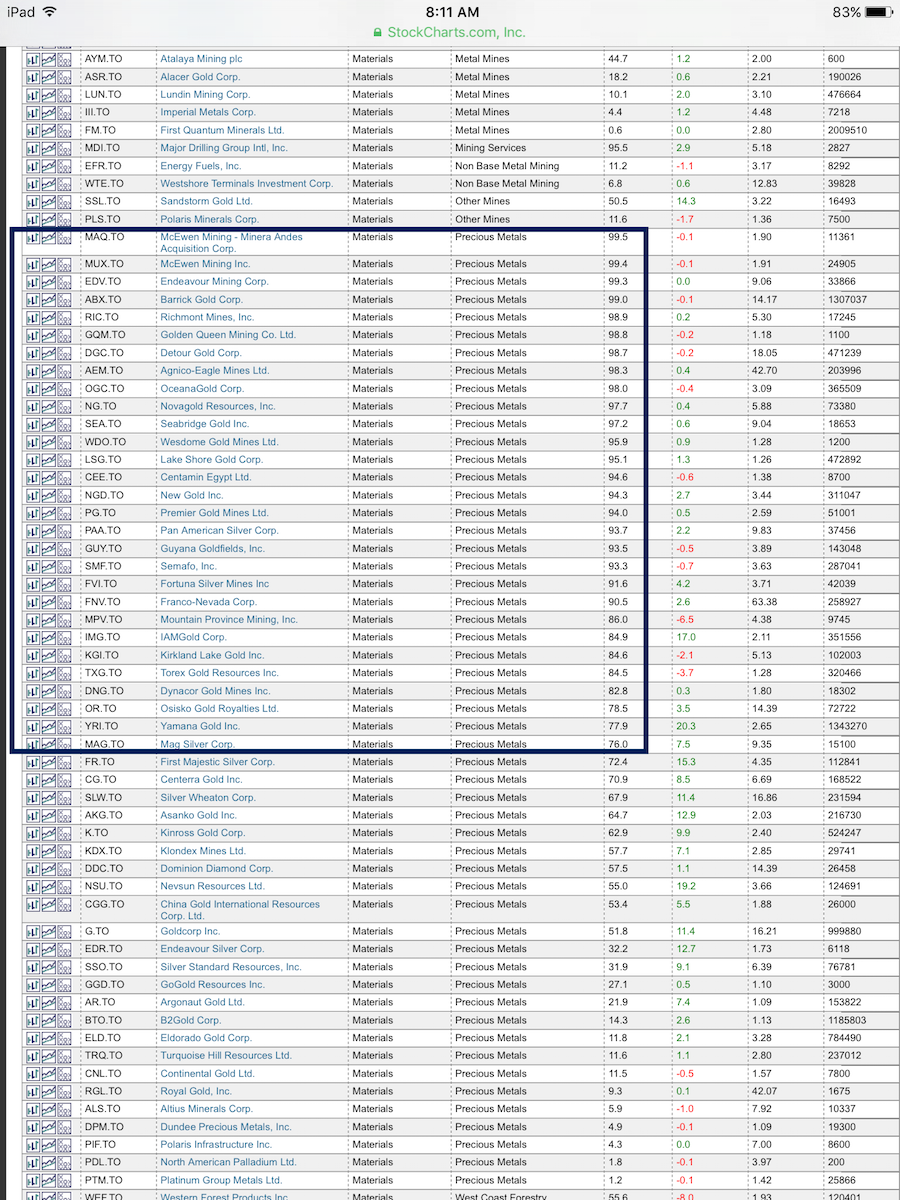
Task: Select the TXG.TO ticker symbol cell
Action: point(103,673)
